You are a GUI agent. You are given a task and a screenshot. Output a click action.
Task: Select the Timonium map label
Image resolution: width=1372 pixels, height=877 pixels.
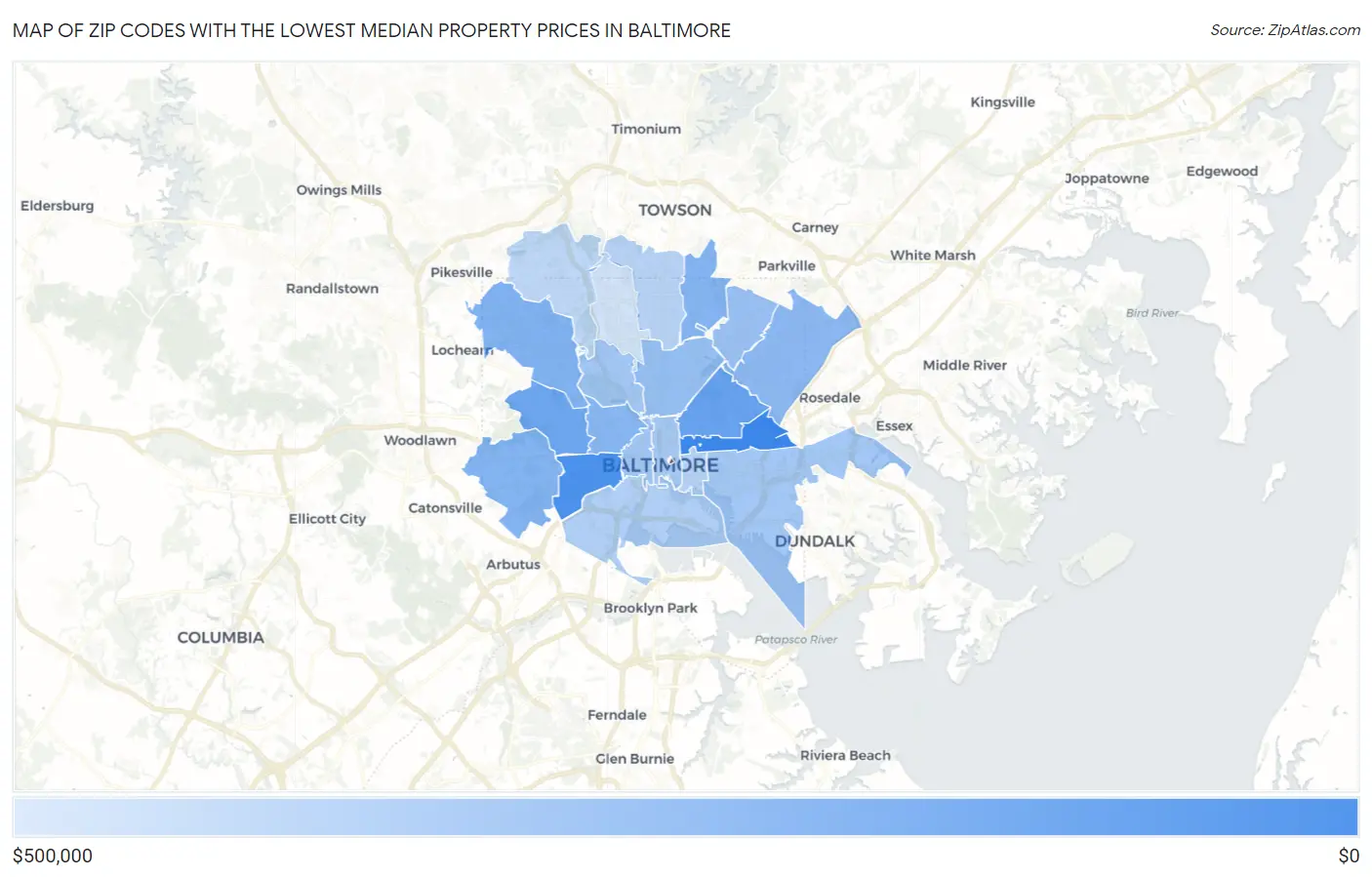pos(646,129)
